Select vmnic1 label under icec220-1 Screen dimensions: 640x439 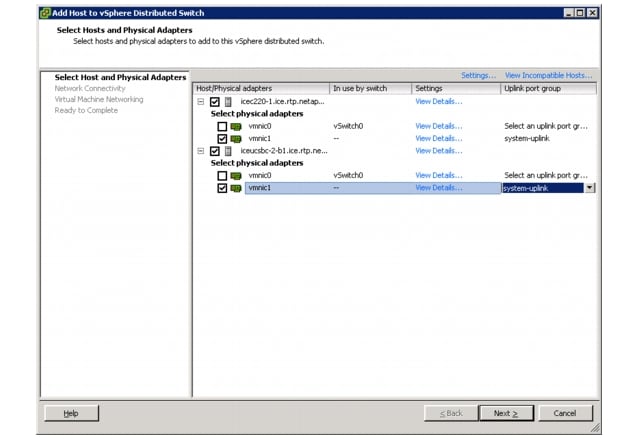tap(260, 138)
